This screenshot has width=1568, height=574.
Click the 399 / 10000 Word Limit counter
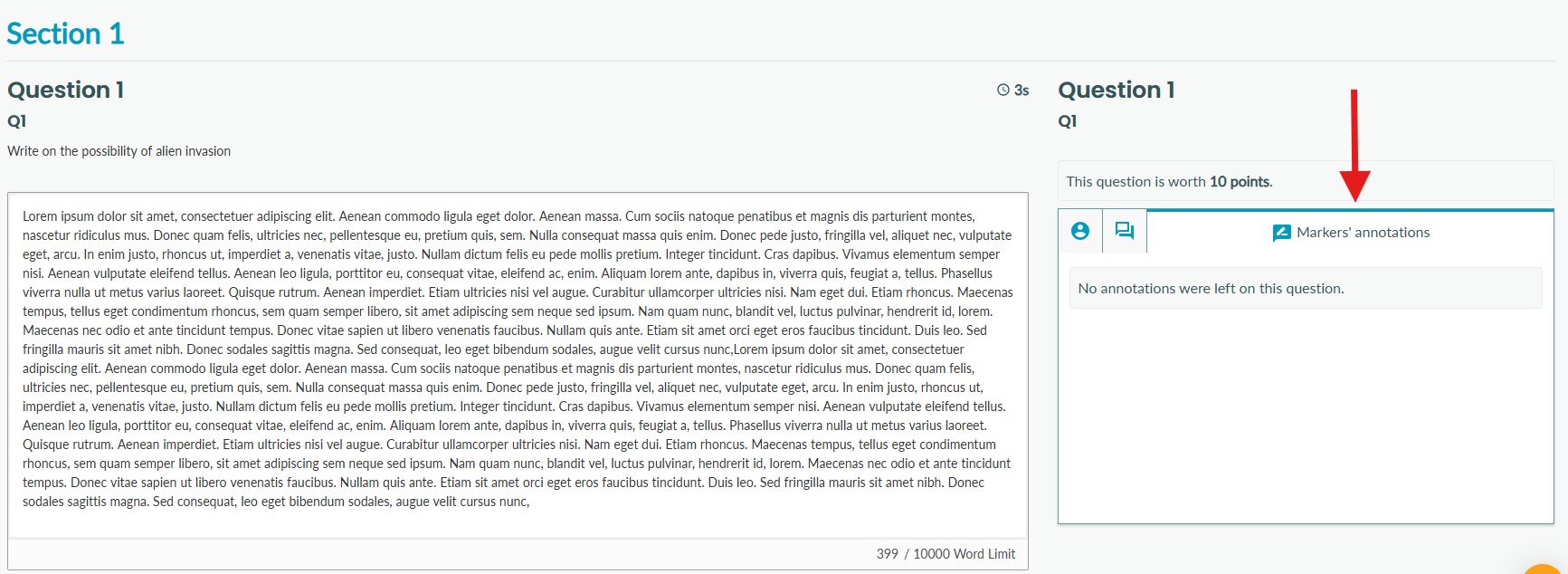(946, 554)
